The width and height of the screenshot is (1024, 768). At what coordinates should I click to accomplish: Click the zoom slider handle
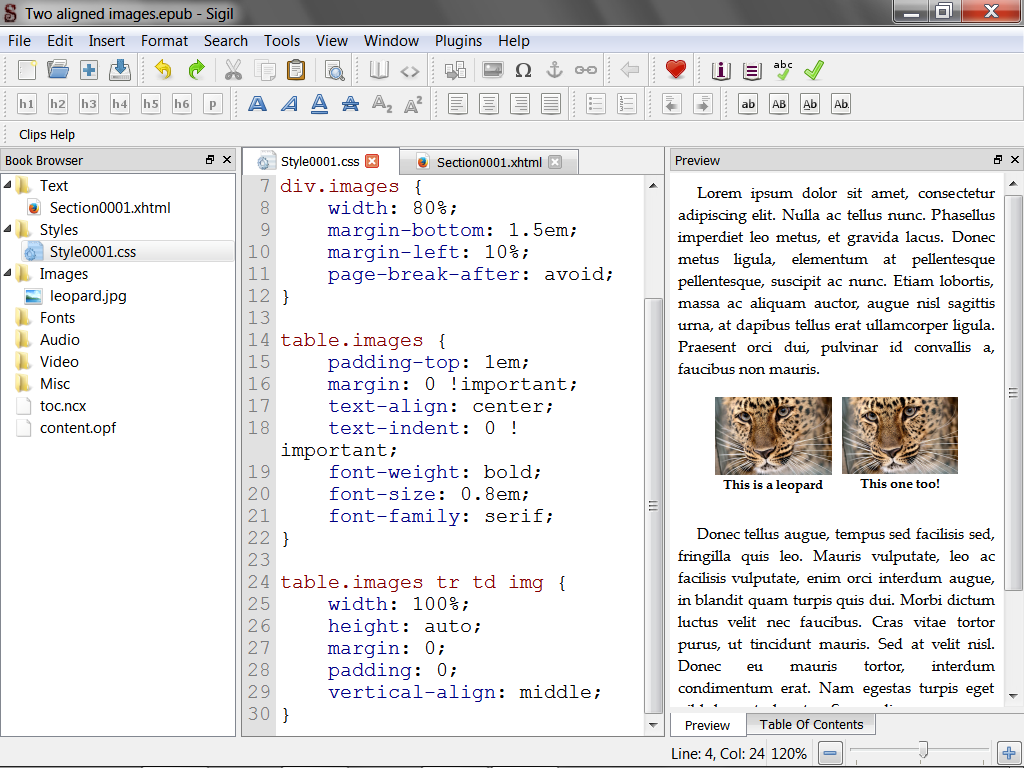(x=923, y=750)
